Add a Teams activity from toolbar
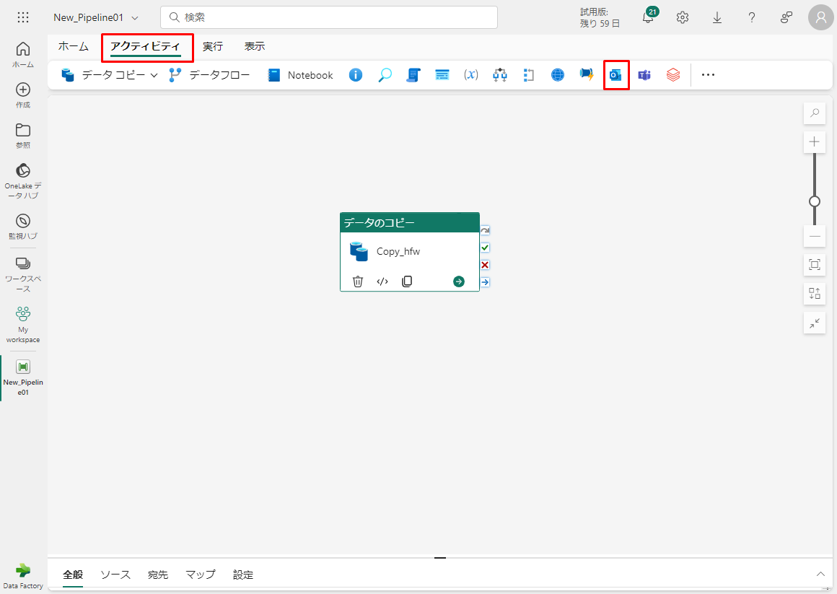This screenshot has width=837, height=594. click(645, 75)
